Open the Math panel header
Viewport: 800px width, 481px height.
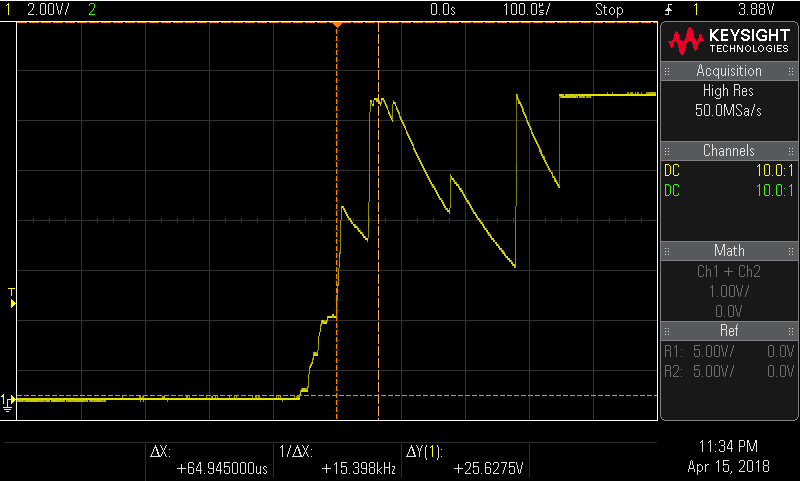[728, 250]
